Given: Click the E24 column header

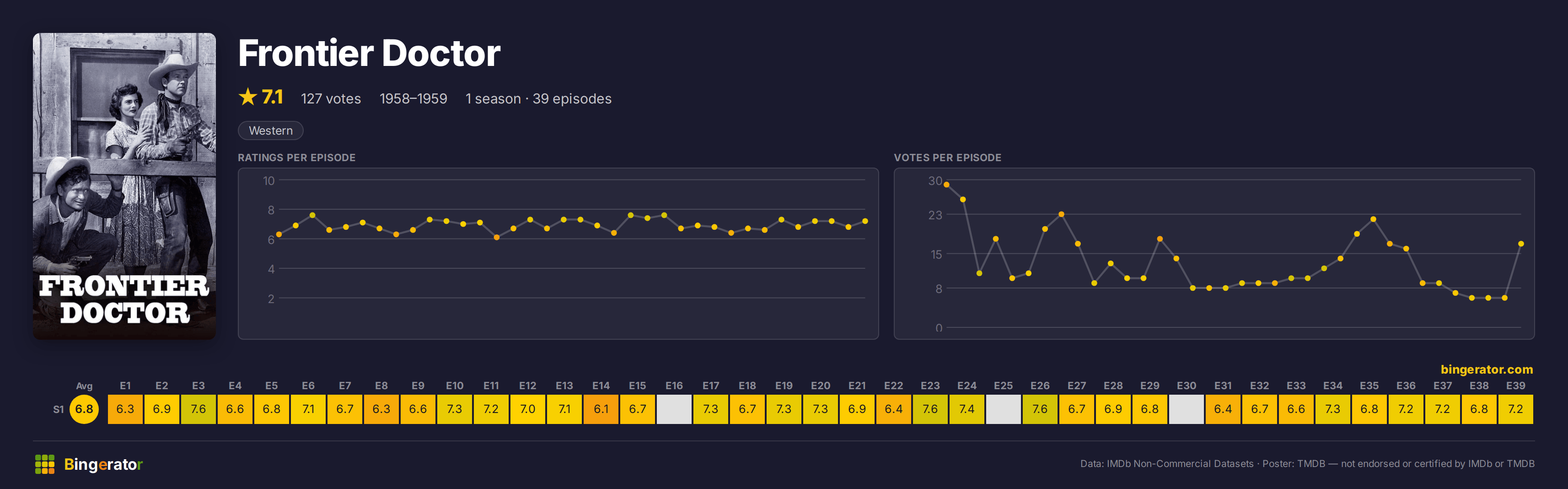Looking at the screenshot, I should (x=967, y=386).
